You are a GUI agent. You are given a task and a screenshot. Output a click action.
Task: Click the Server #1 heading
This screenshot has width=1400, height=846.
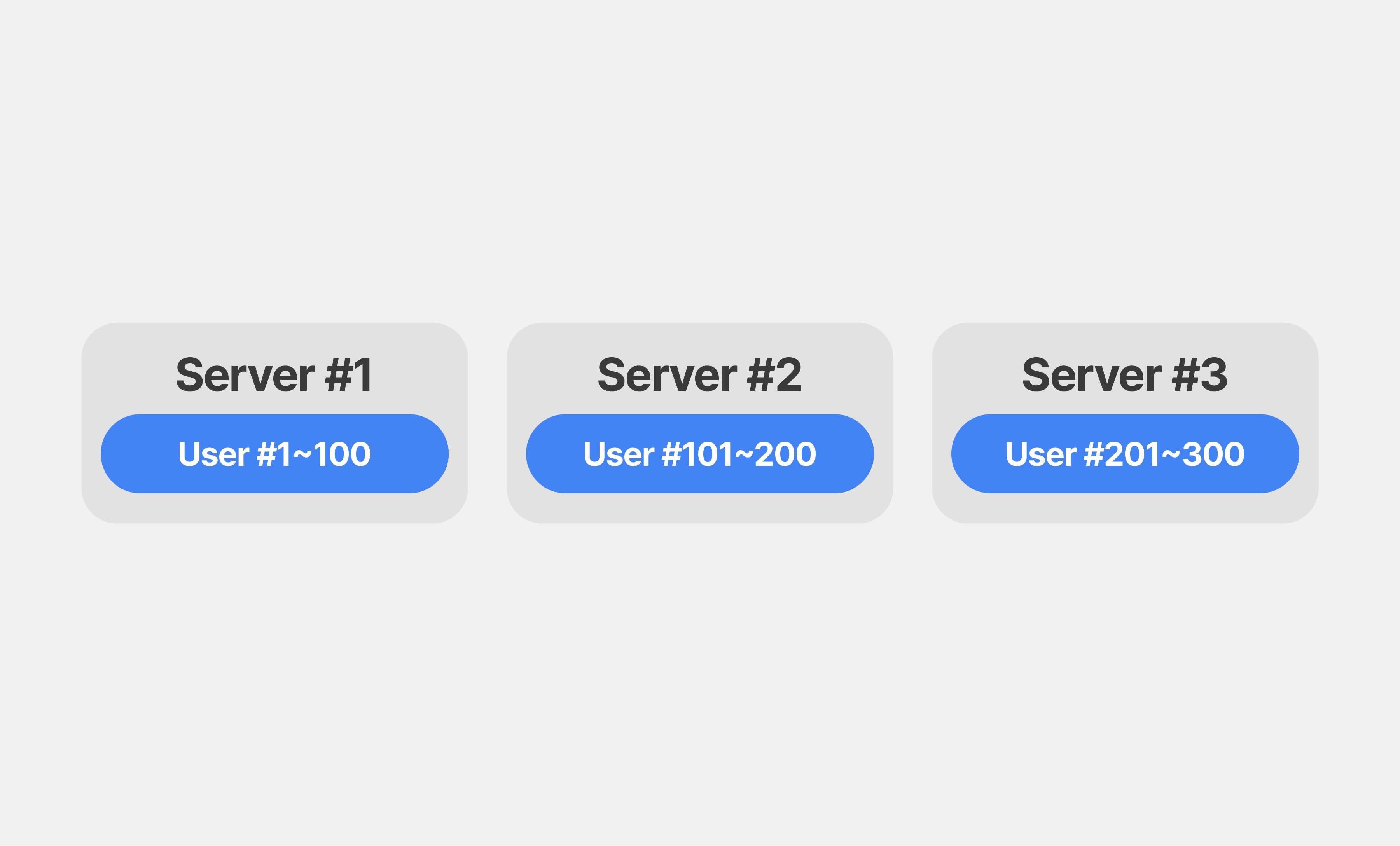pyautogui.click(x=274, y=374)
